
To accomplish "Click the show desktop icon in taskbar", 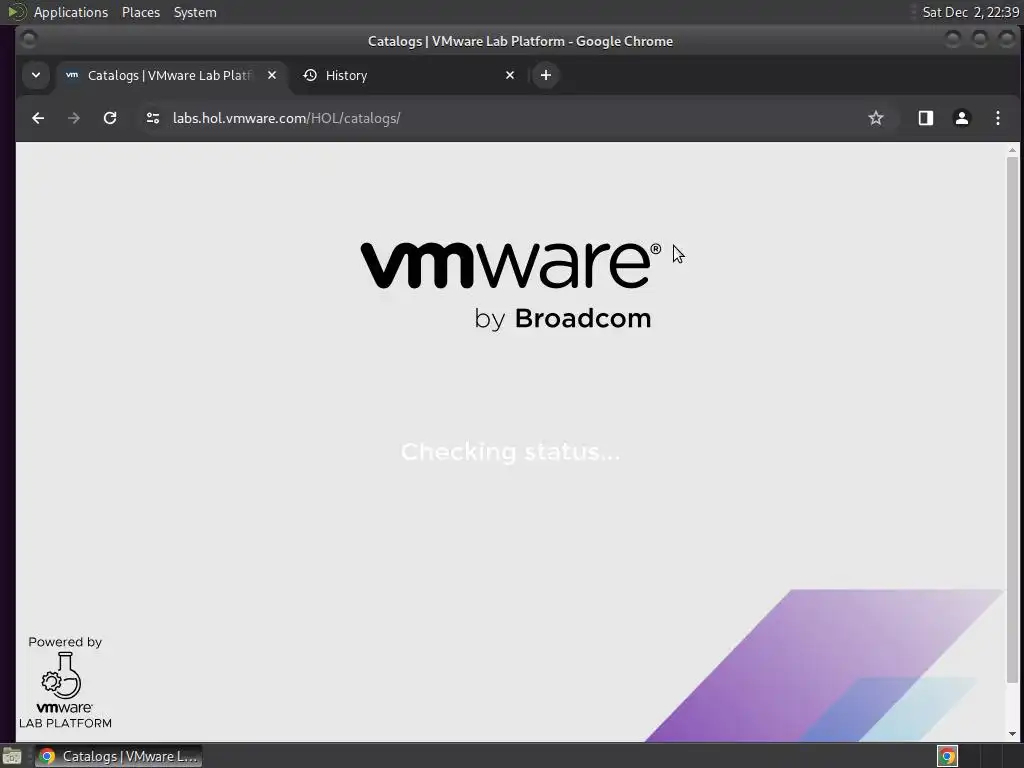I will point(12,756).
